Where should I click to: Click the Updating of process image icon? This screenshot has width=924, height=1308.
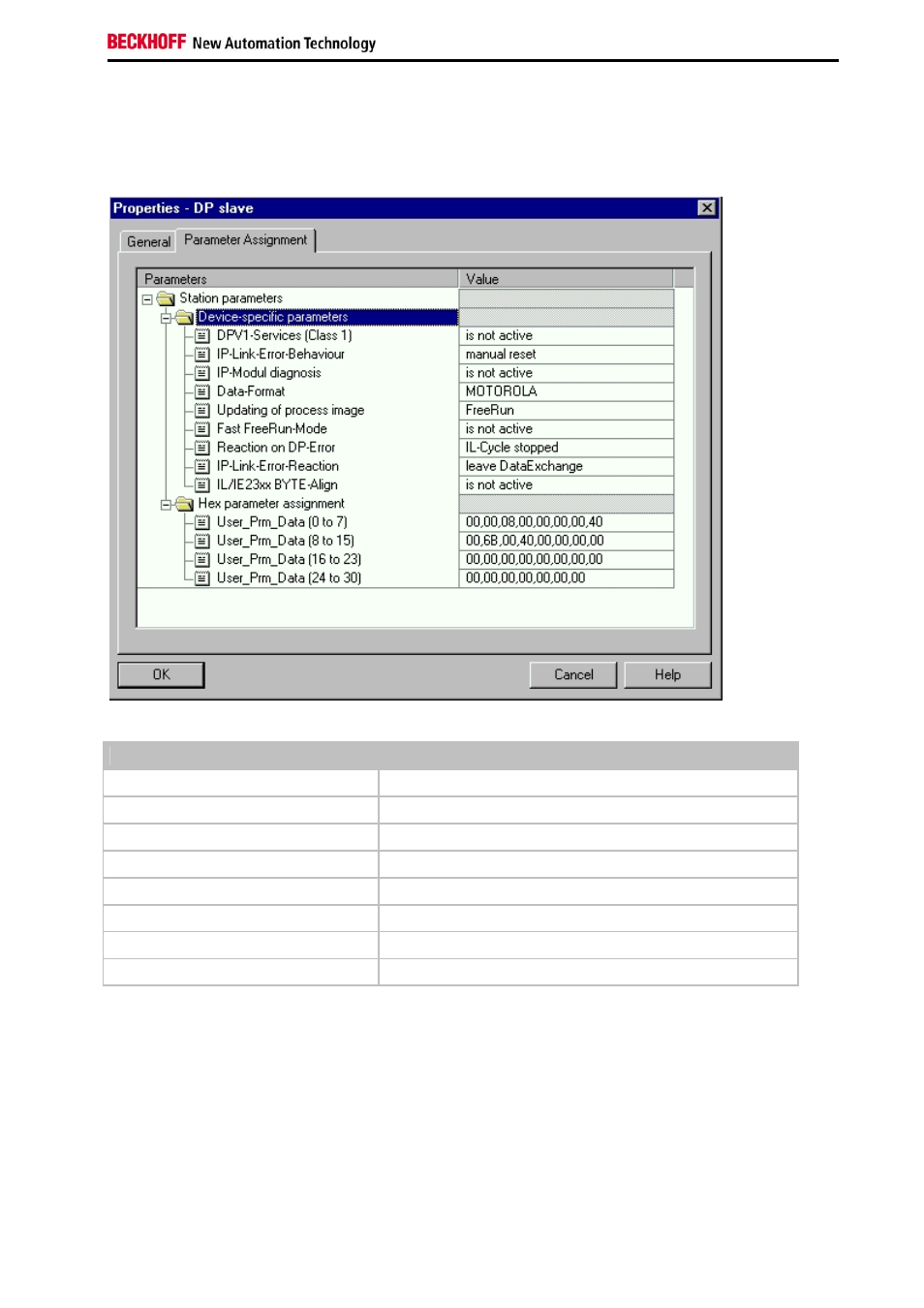coord(202,411)
